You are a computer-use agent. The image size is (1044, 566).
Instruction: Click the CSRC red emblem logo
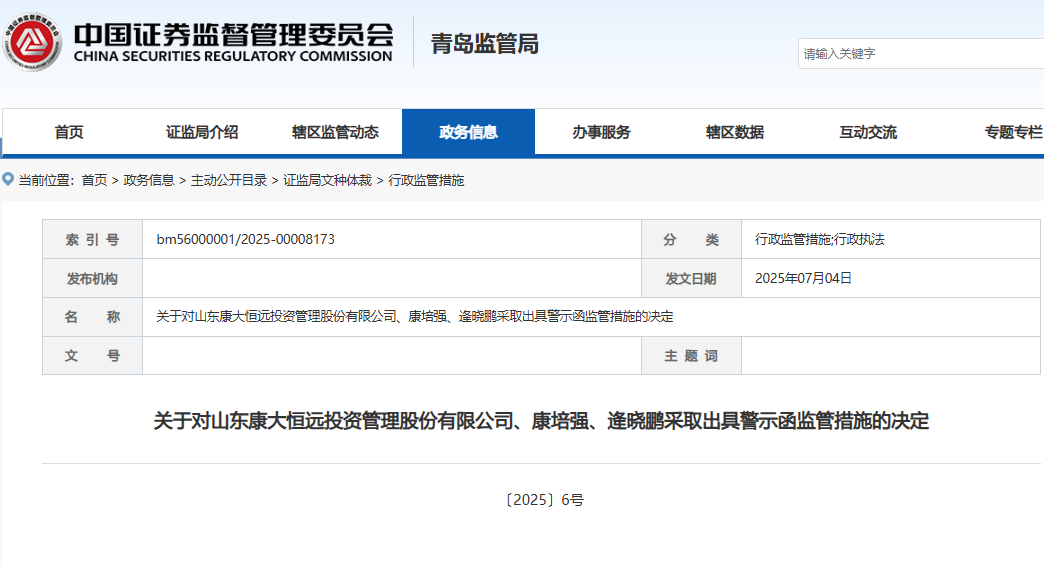point(32,42)
